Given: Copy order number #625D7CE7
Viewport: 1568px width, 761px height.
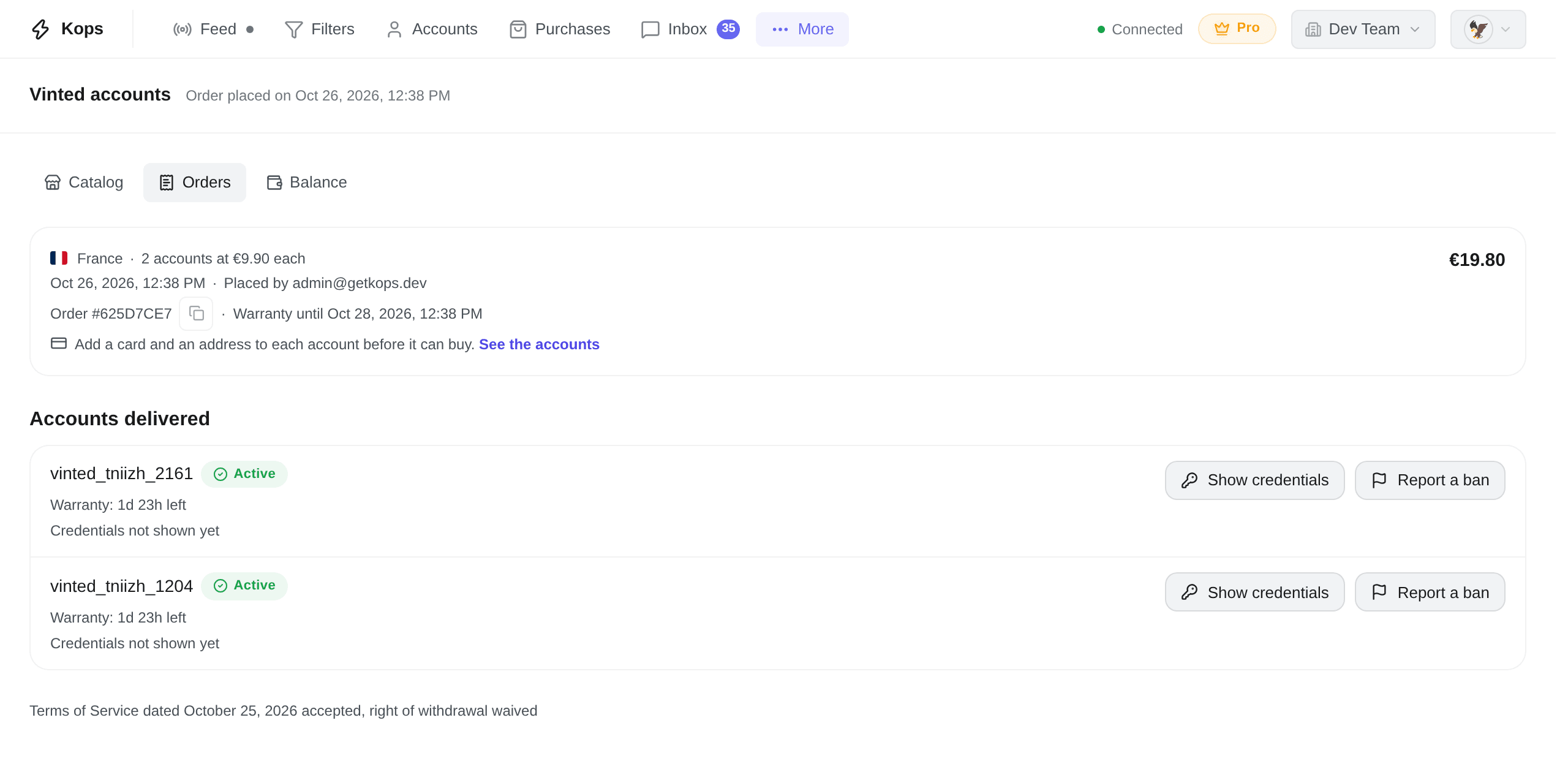Looking at the screenshot, I should point(196,314).
